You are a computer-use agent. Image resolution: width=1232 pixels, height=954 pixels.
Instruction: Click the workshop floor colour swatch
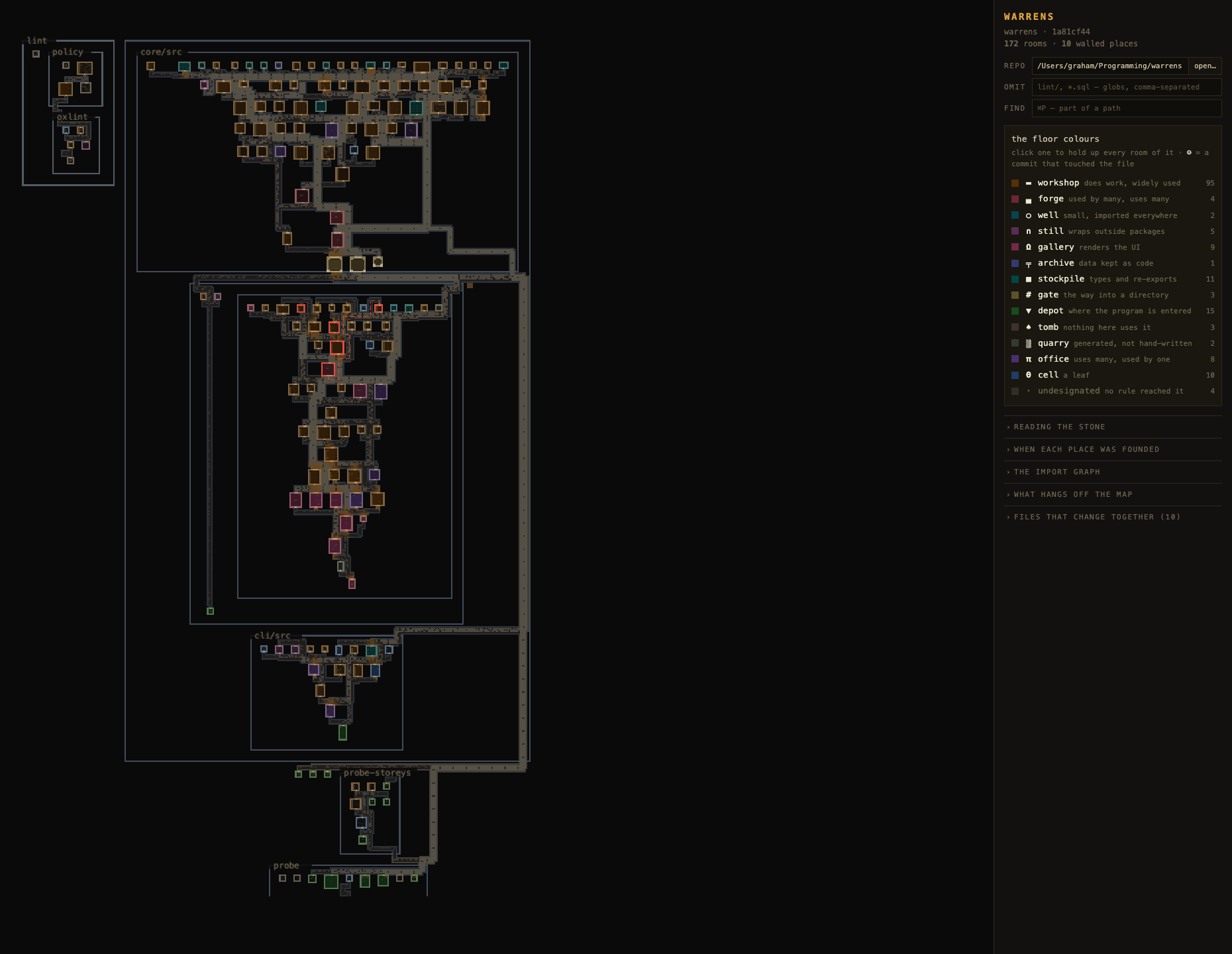tap(1015, 183)
